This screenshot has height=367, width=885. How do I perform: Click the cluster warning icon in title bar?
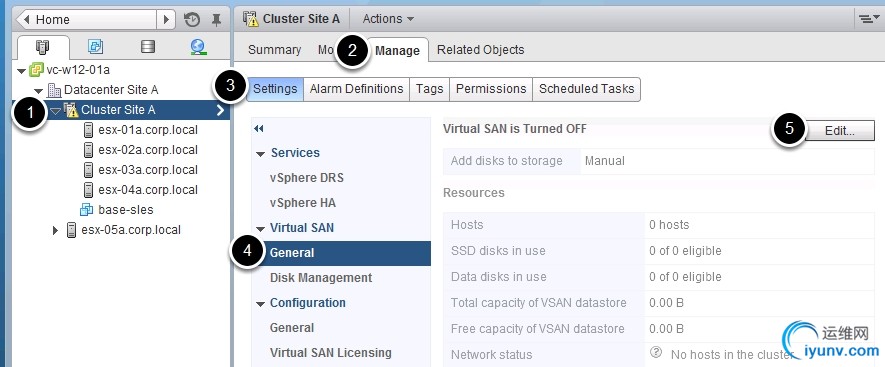[251, 19]
